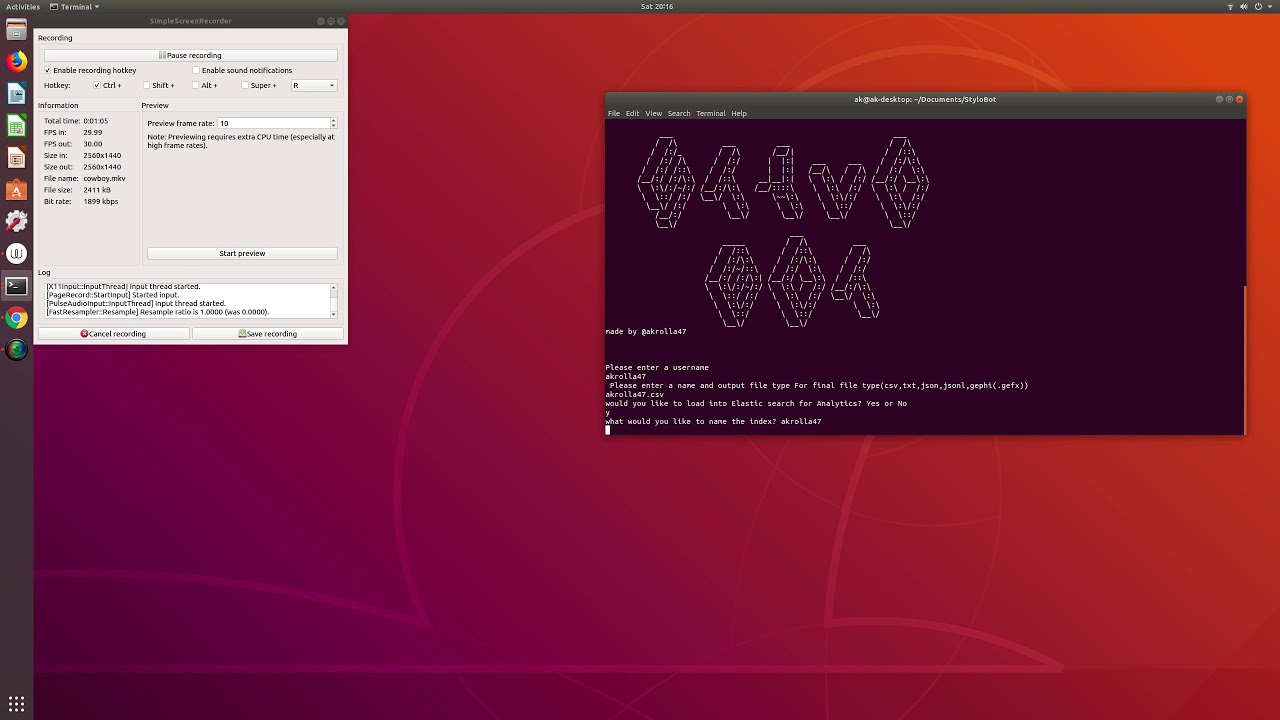The width and height of the screenshot is (1280, 720).
Task: Click the SimpleScreenRecorder title bar
Action: pyautogui.click(x=191, y=21)
